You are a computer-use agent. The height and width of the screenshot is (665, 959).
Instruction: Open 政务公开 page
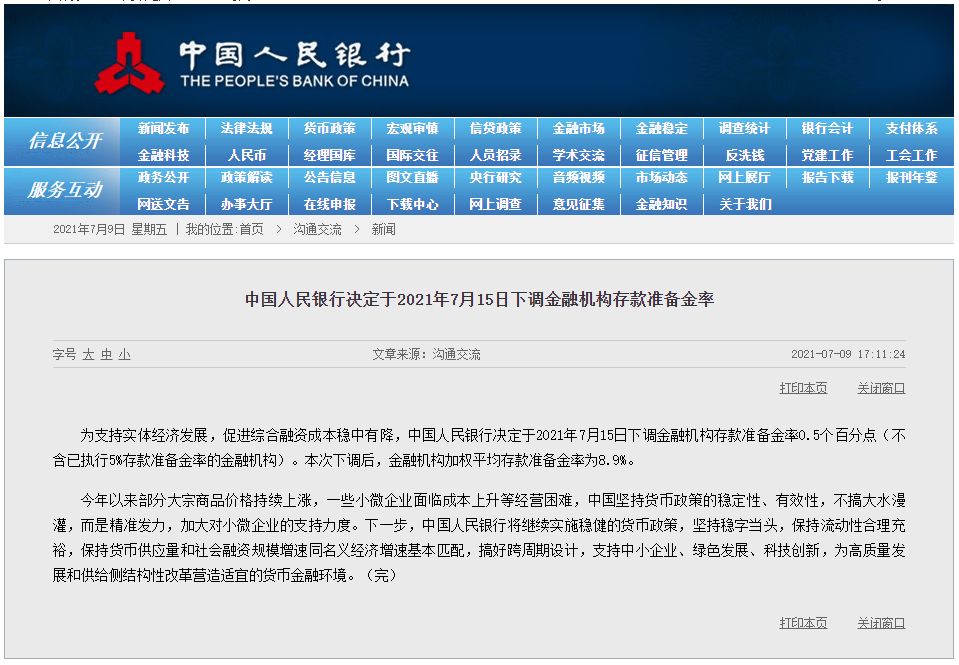163,177
